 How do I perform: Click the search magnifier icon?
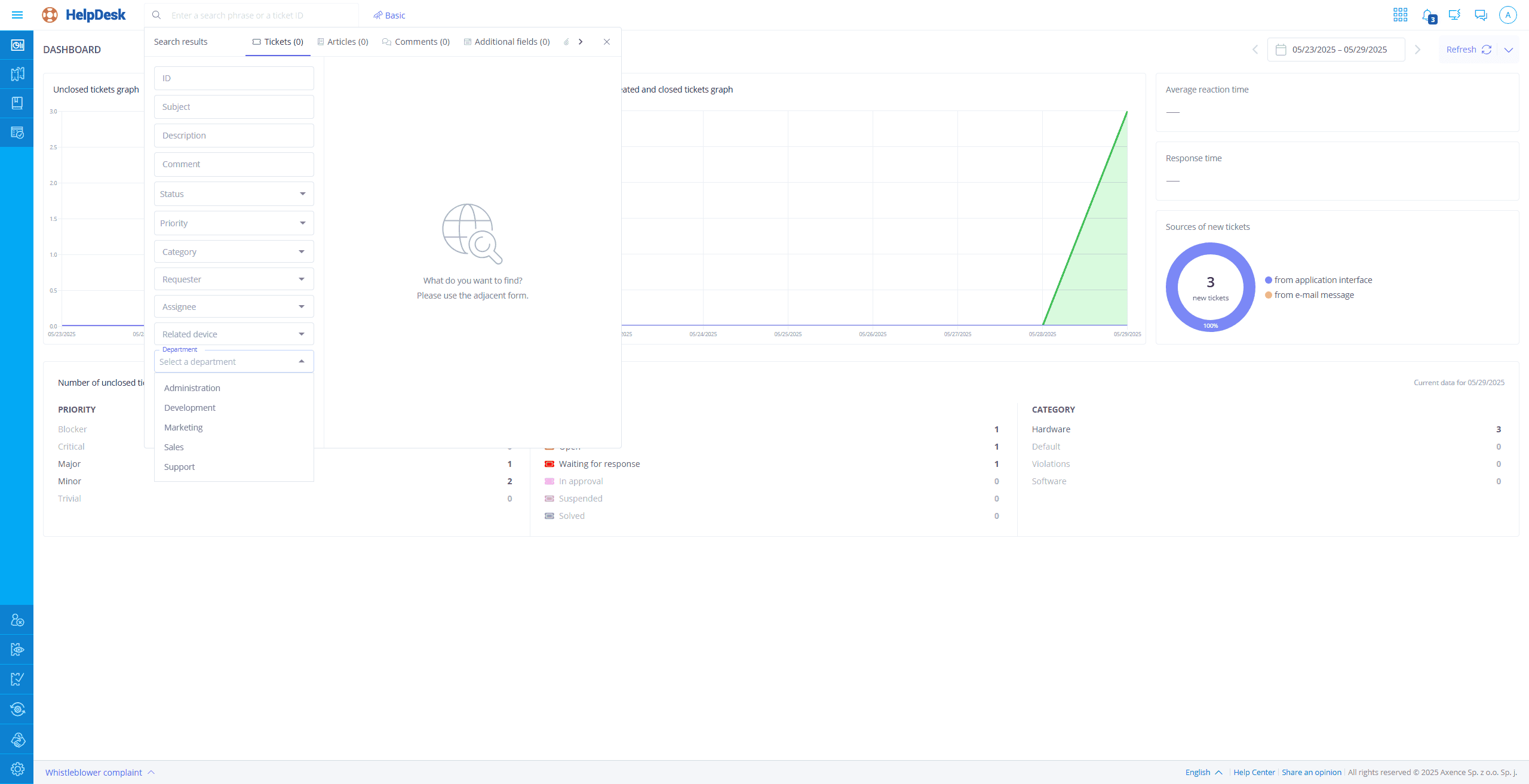click(x=156, y=15)
